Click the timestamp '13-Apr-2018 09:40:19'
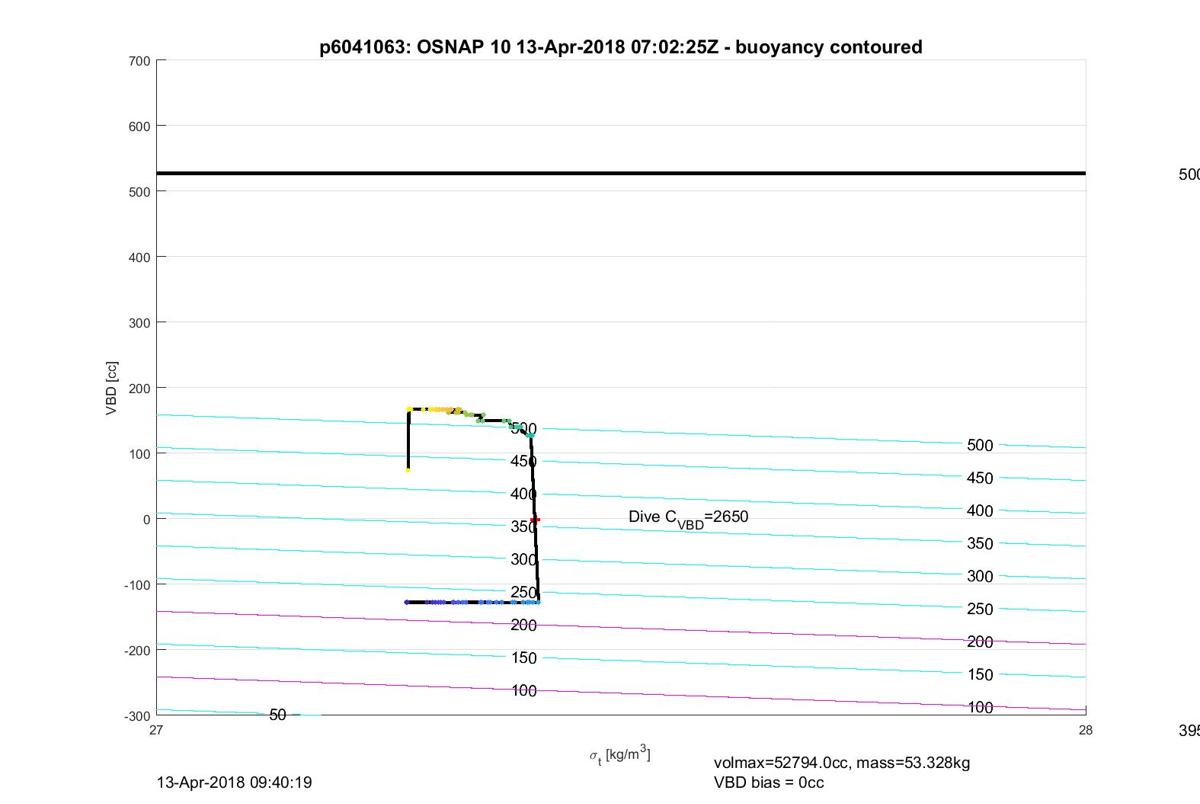The height and width of the screenshot is (804, 1200). coord(235,782)
